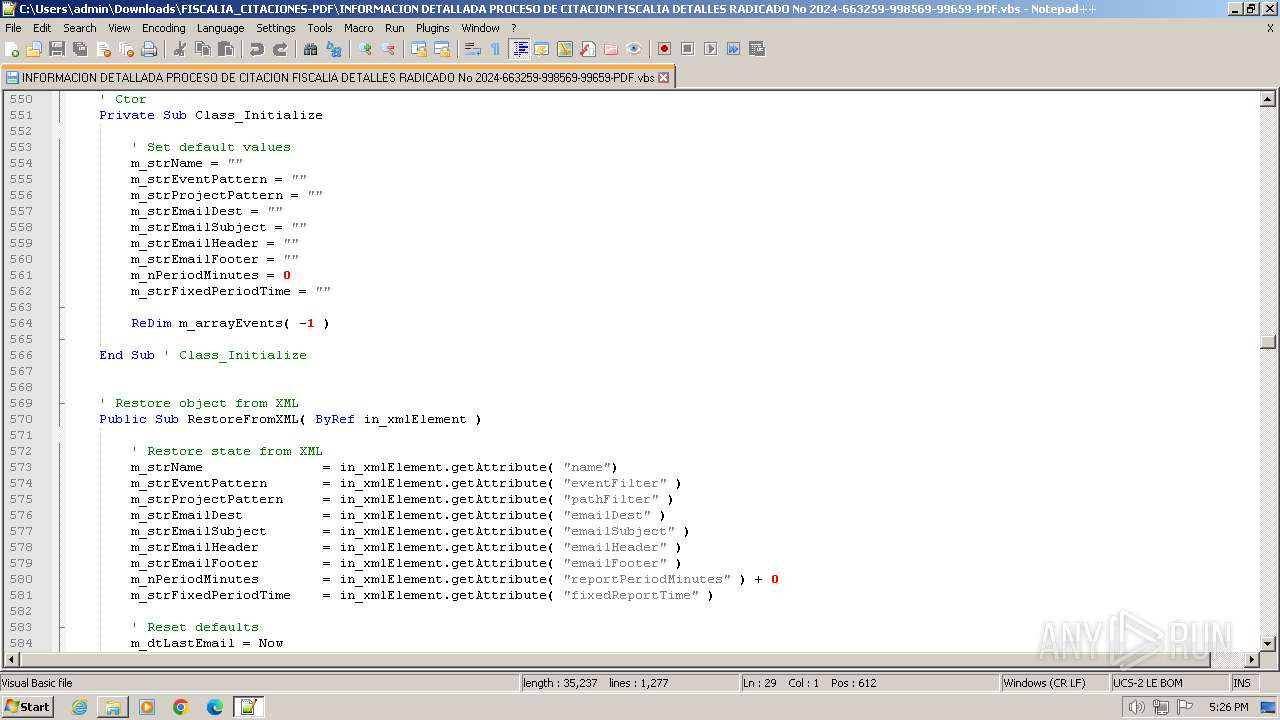
Task: Open the Window menu
Action: (480, 28)
